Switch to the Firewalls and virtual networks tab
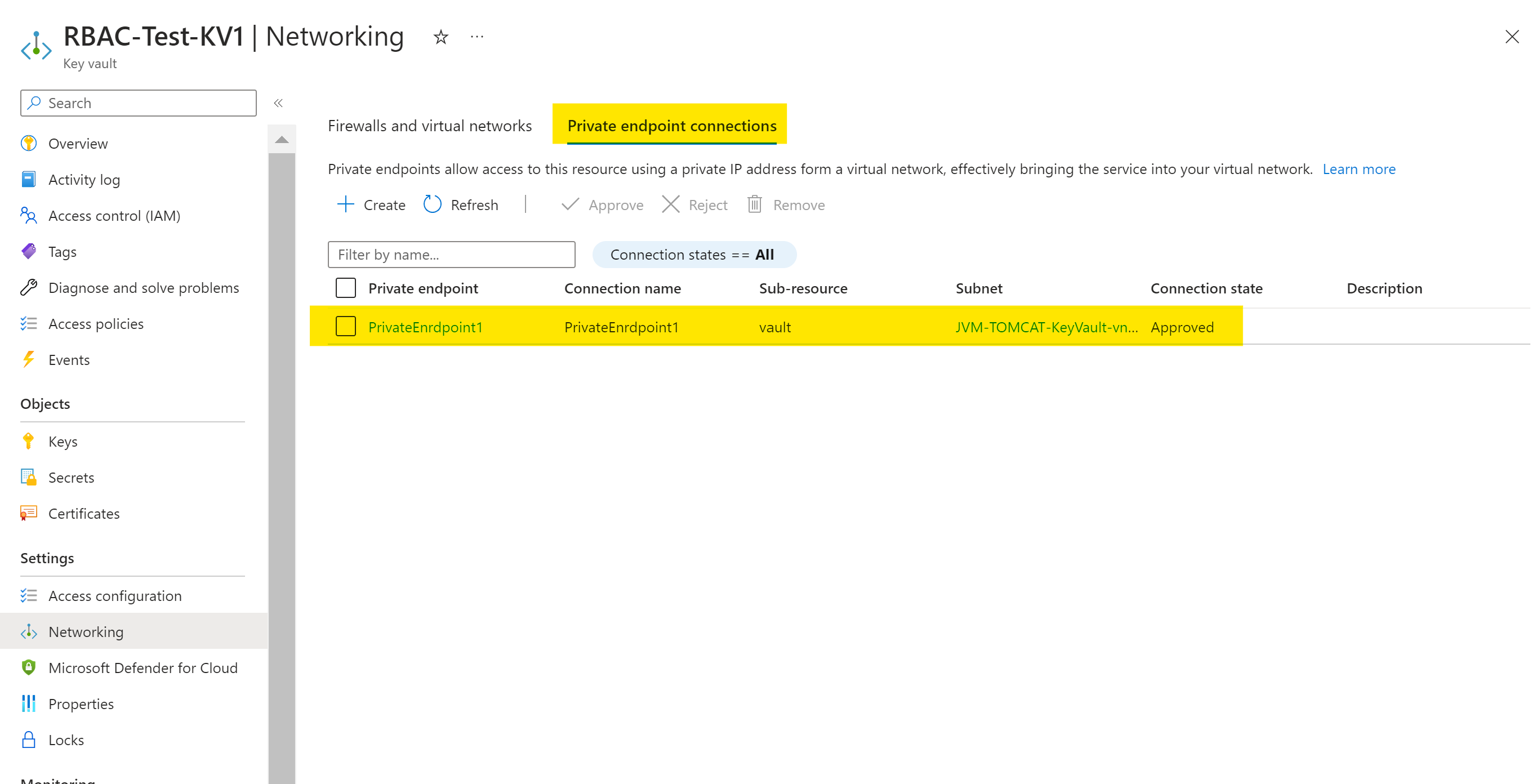 pyautogui.click(x=430, y=126)
